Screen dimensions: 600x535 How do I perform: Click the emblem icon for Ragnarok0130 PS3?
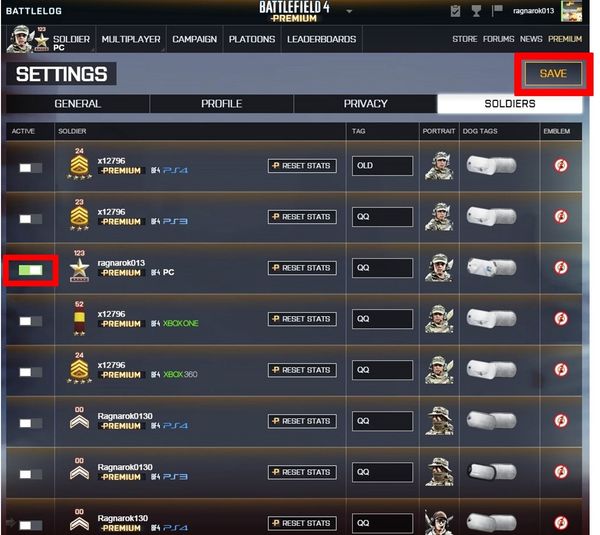point(561,472)
